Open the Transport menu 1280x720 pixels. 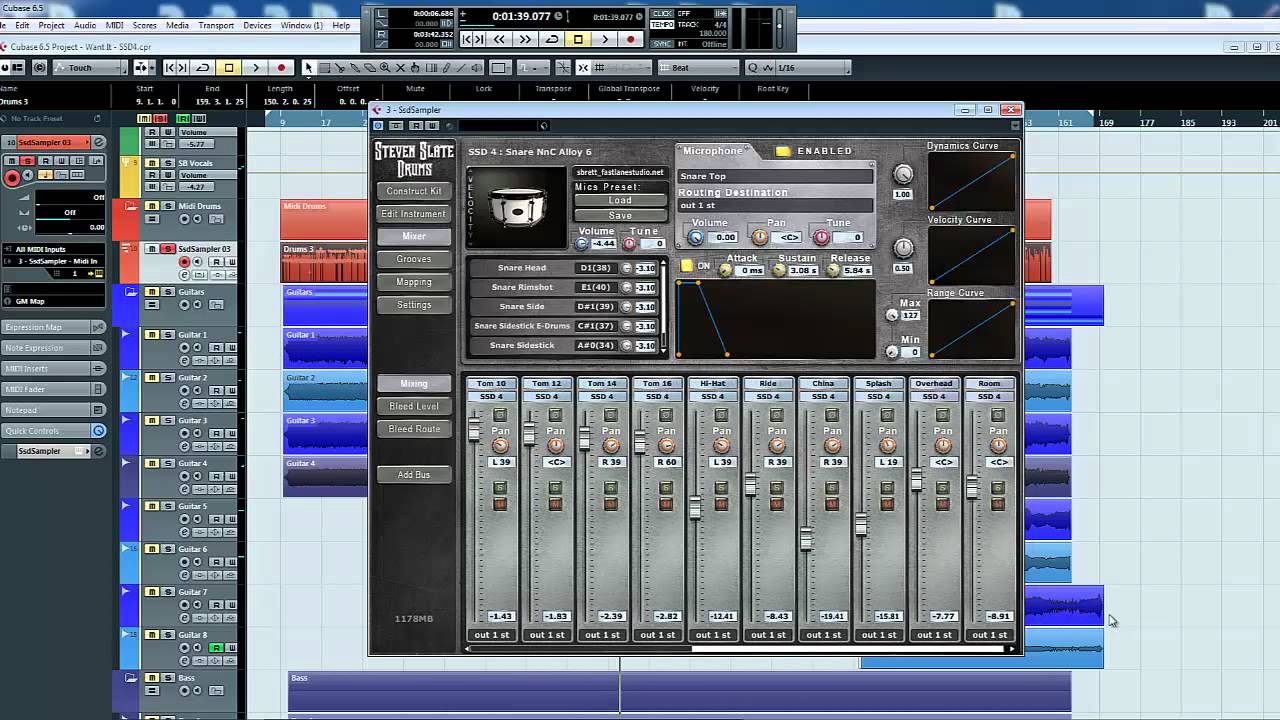pos(216,25)
